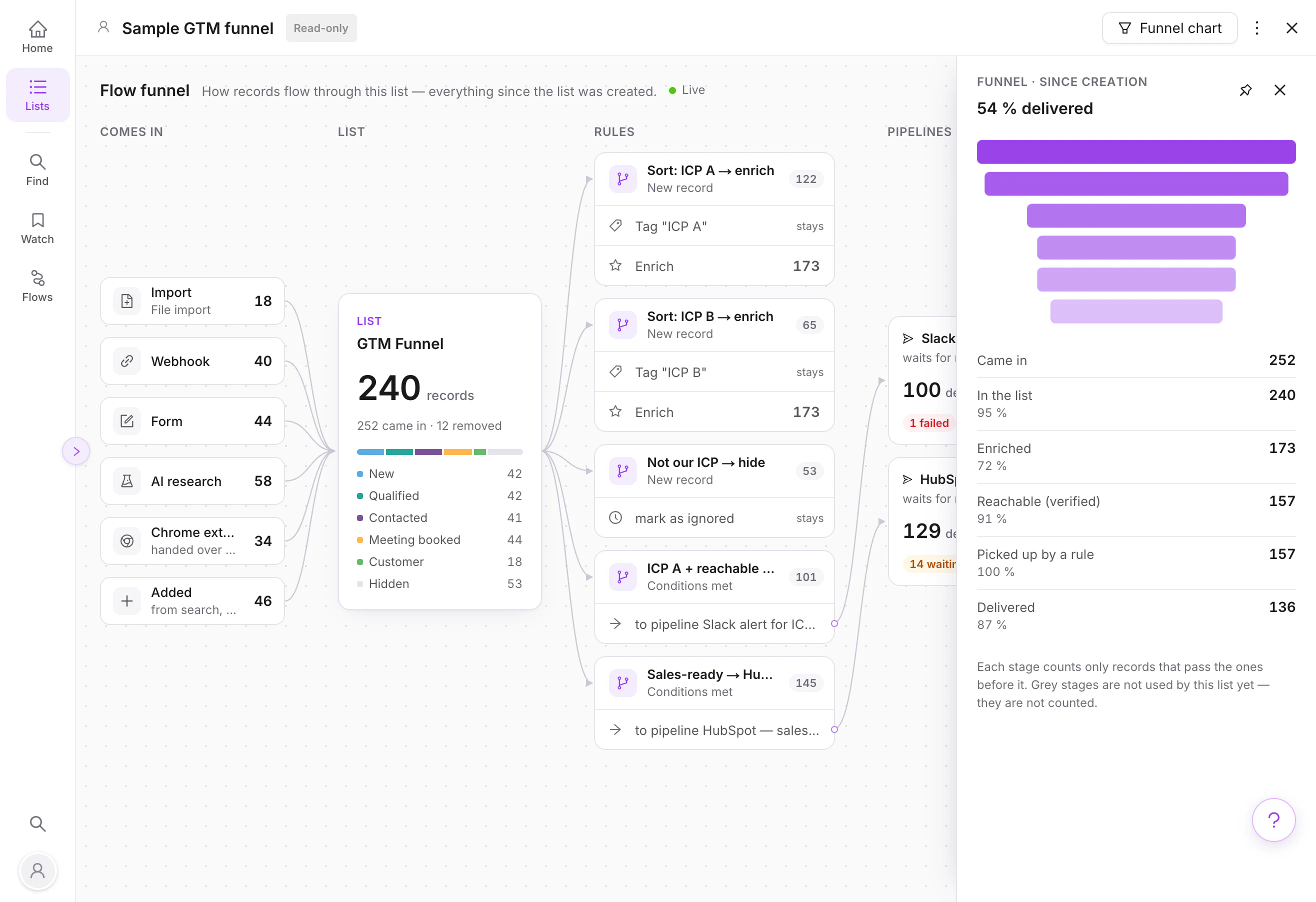This screenshot has height=902, width=1316.
Task: Click the Enrich row under ICP B
Action: pos(714,412)
